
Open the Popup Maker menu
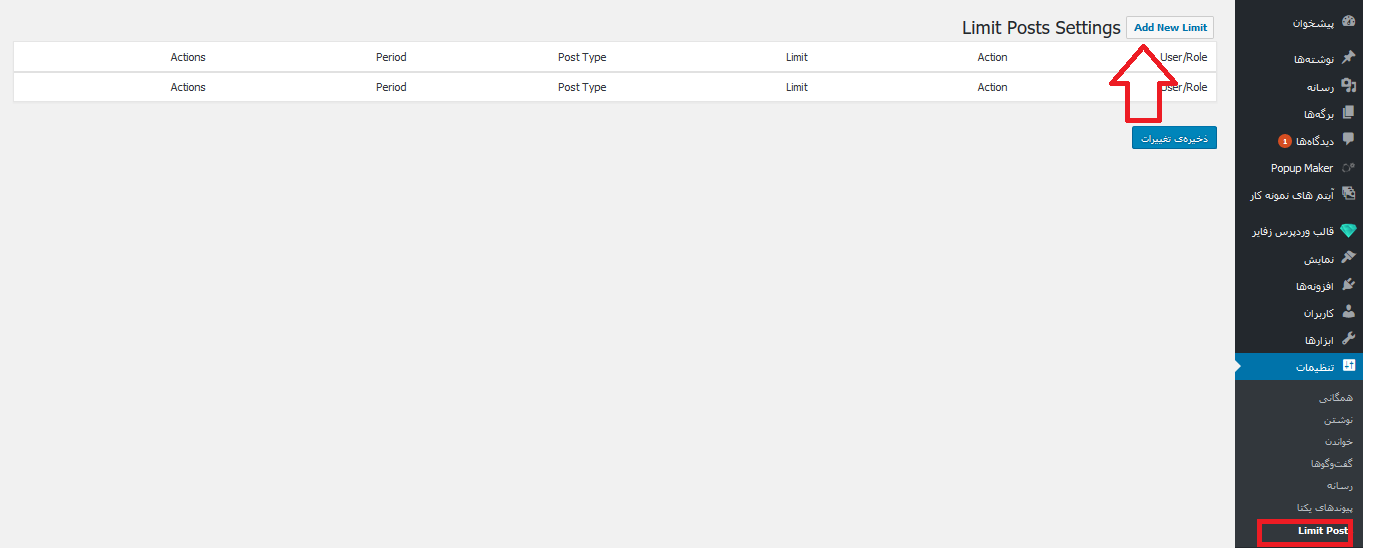[1301, 168]
